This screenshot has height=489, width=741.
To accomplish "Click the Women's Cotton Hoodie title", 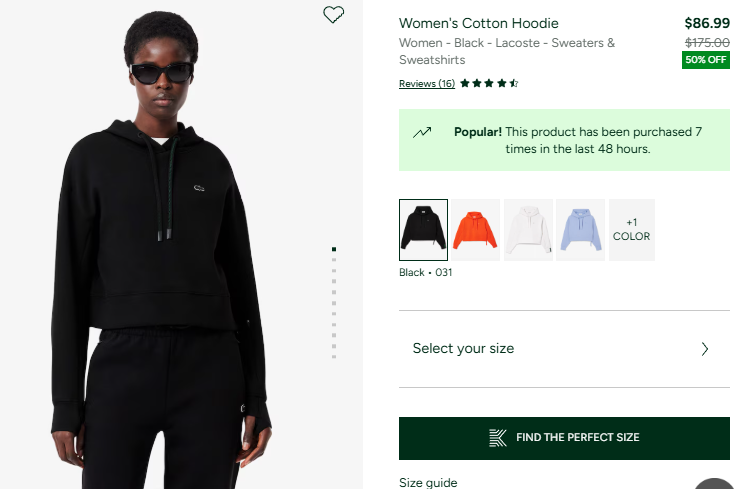I will [479, 23].
